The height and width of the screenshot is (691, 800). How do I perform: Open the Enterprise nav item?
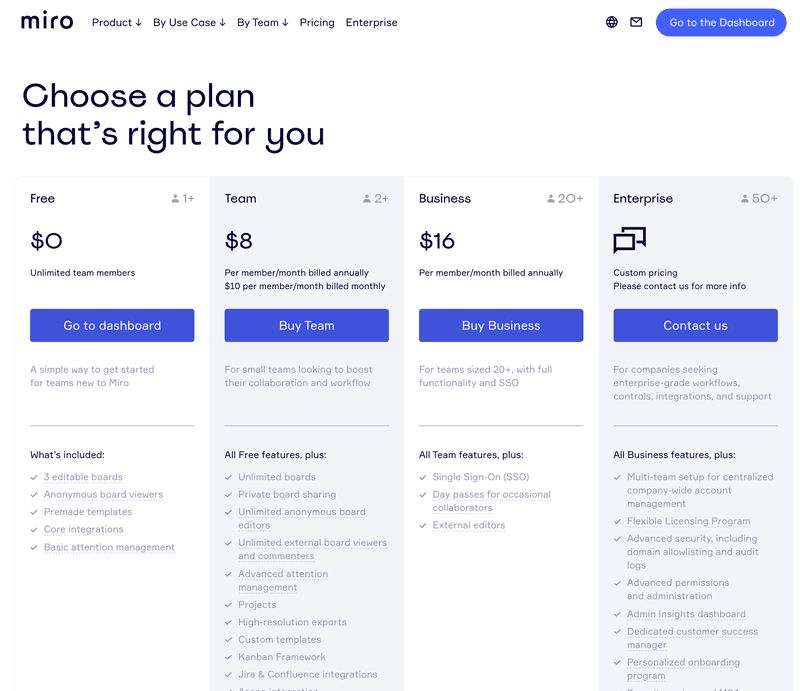tap(371, 22)
